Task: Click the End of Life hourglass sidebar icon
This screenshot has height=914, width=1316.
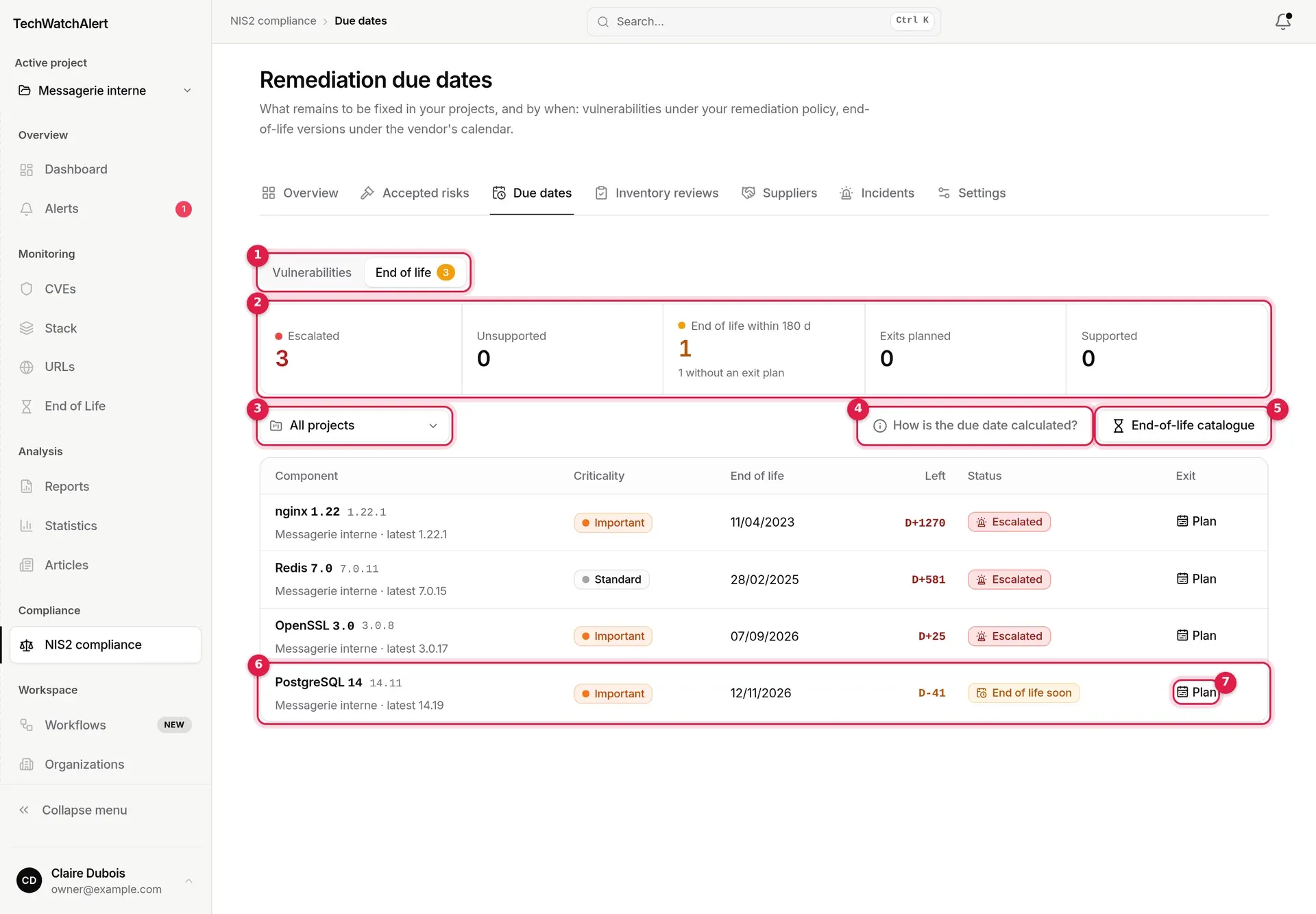Action: [x=27, y=406]
